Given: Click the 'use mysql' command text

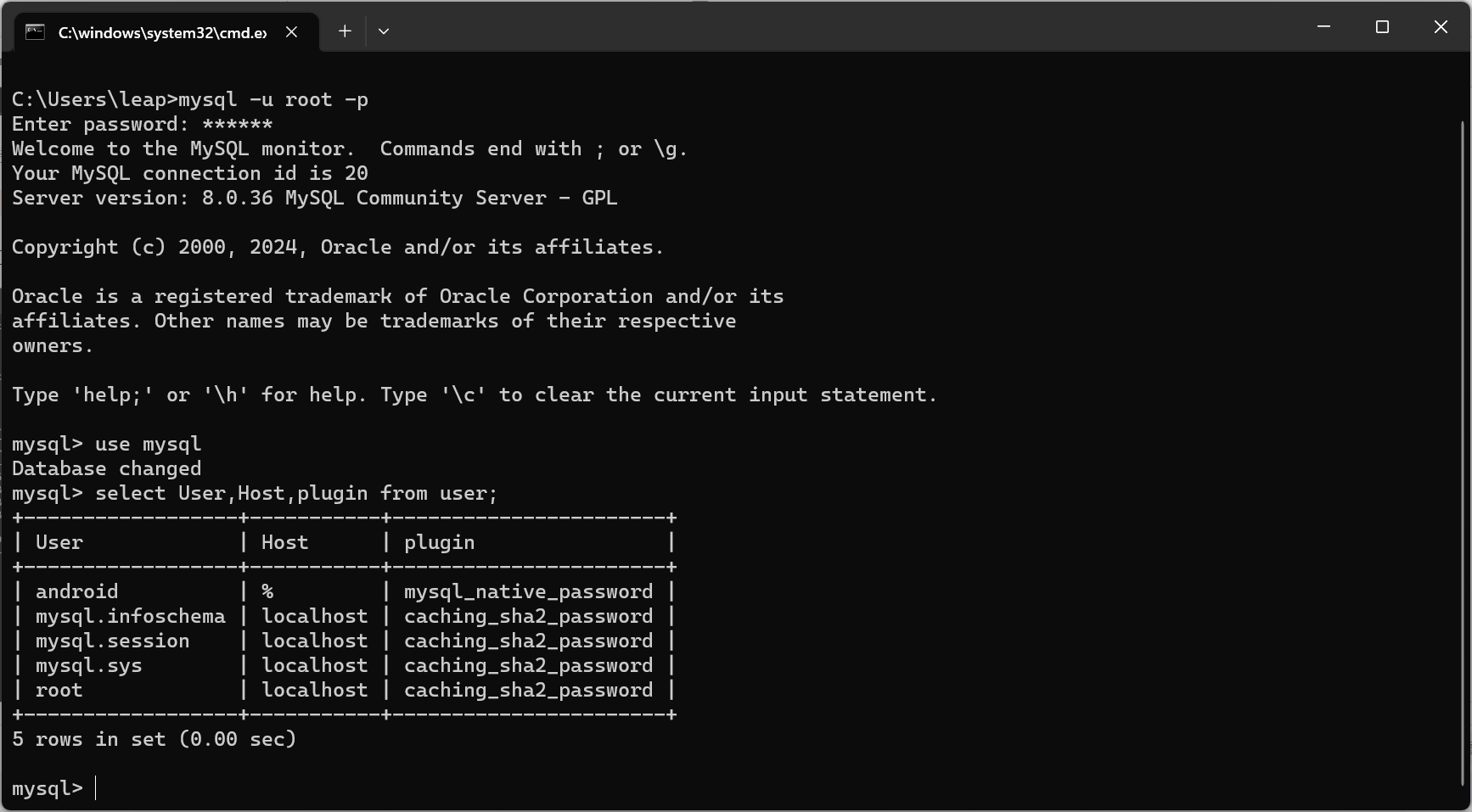Looking at the screenshot, I should coord(148,444).
